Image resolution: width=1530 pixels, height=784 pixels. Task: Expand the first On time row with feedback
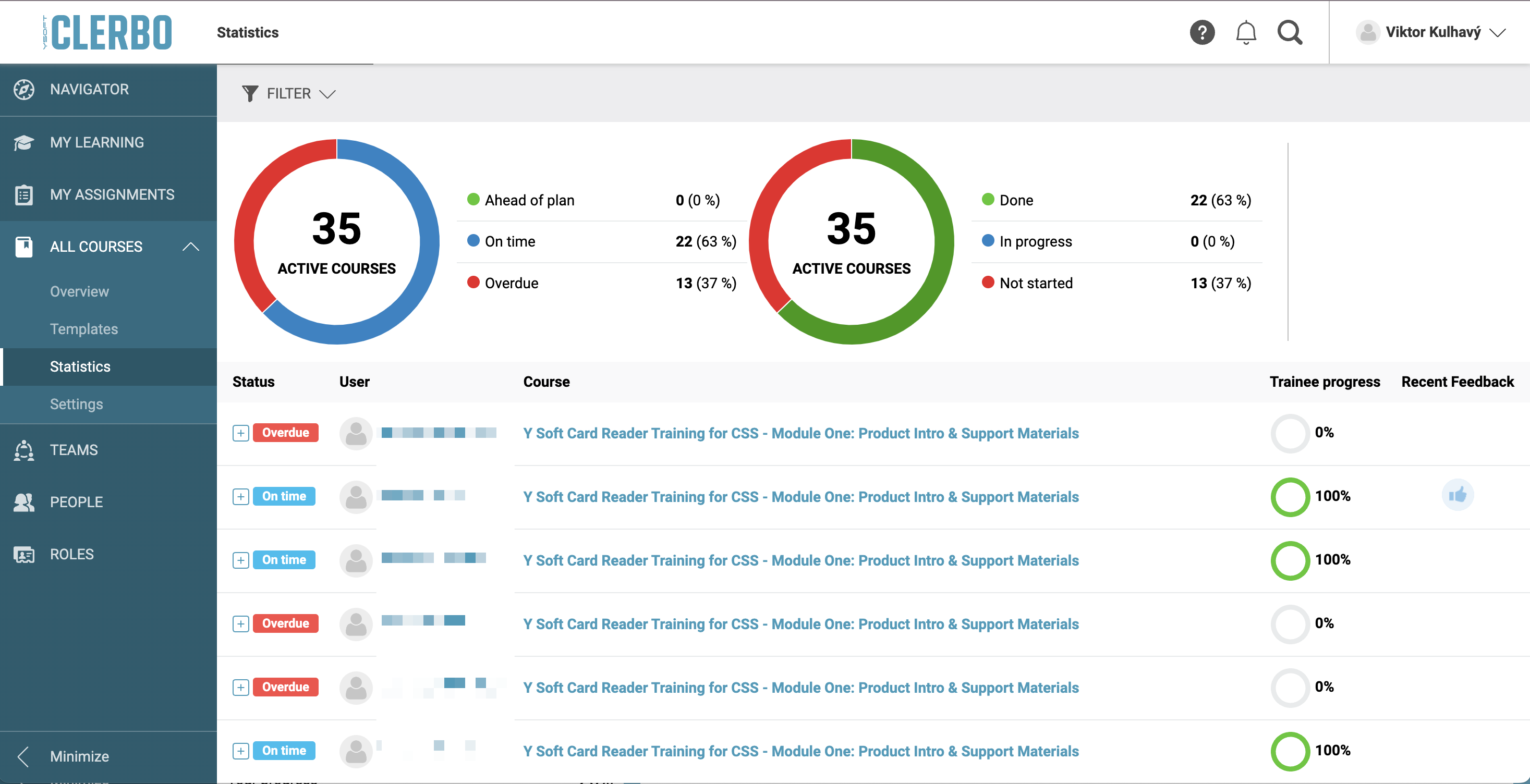click(x=240, y=497)
